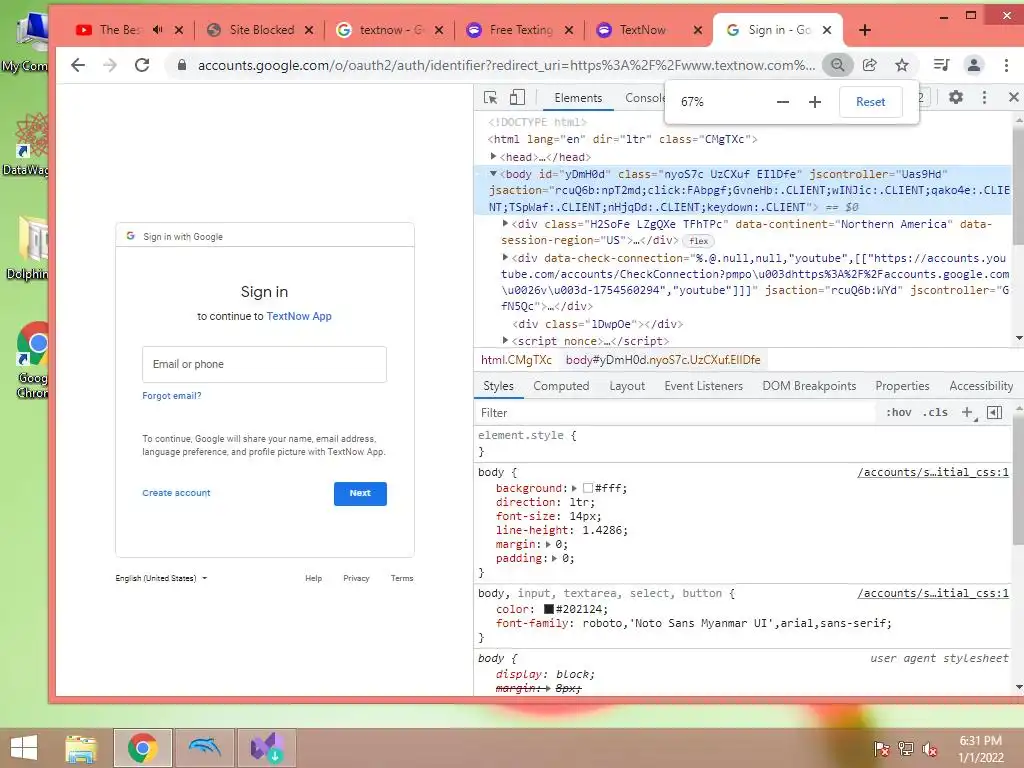The height and width of the screenshot is (768, 1024).
Task: Open the DevTools Elements tab
Action: click(578, 98)
